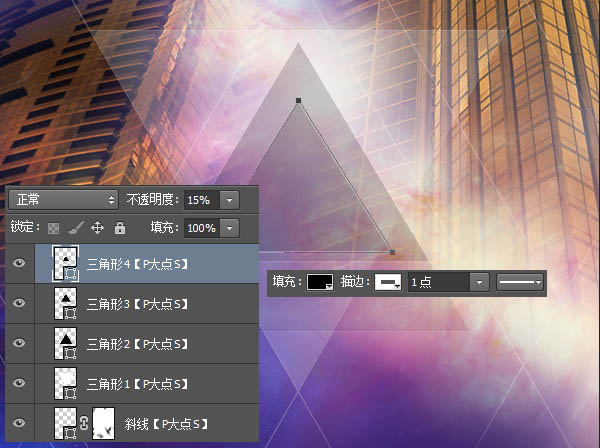Select layer name 三角形3【P大点S】
The image size is (600, 448).
[x=137, y=304]
